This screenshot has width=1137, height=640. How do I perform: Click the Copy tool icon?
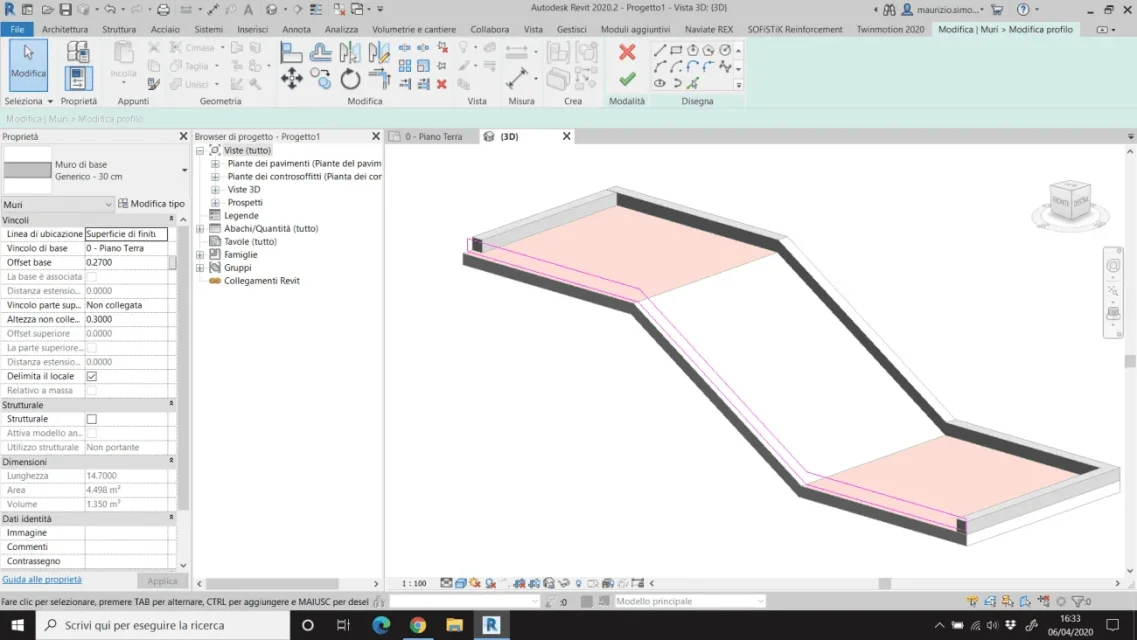(321, 78)
